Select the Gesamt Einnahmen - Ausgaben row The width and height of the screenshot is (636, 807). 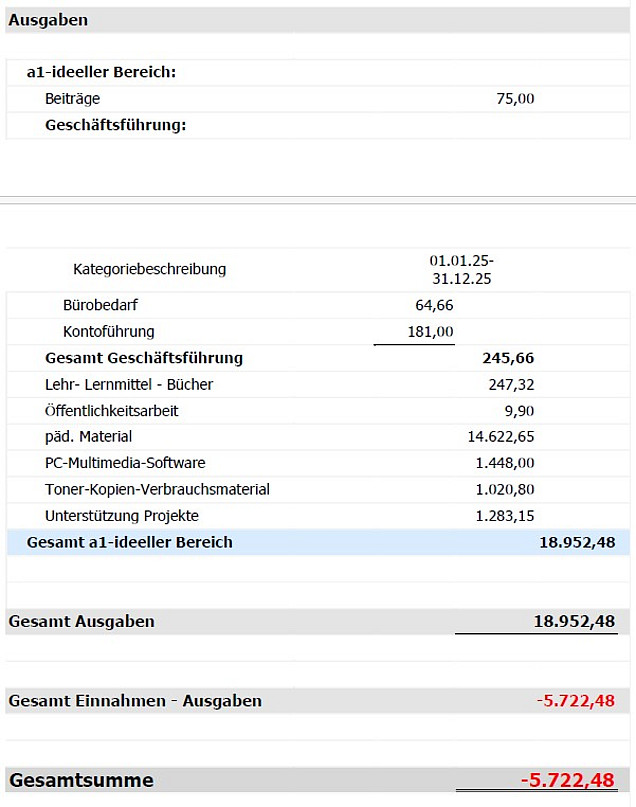pyautogui.click(x=317, y=701)
